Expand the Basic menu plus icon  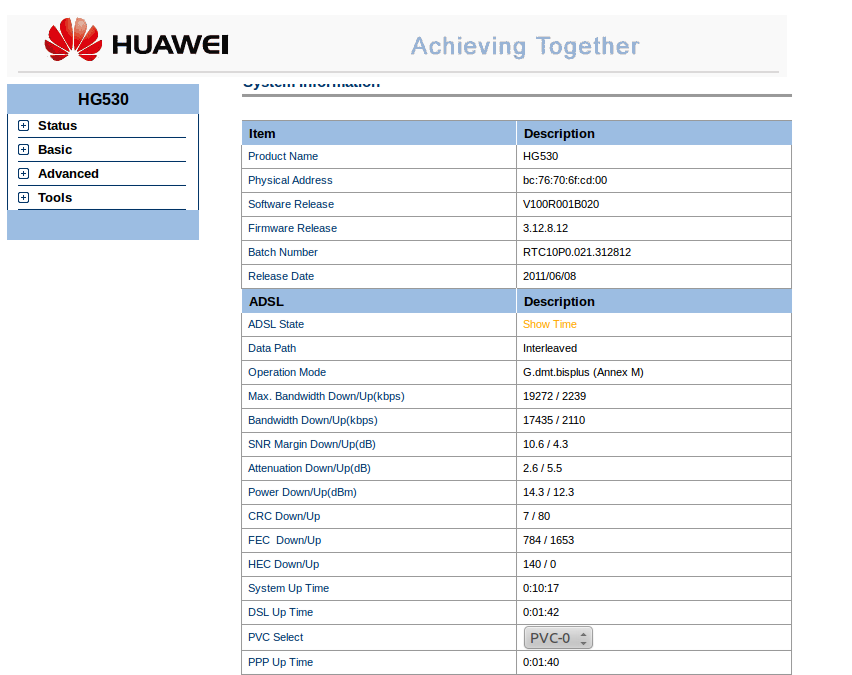[x=23, y=149]
